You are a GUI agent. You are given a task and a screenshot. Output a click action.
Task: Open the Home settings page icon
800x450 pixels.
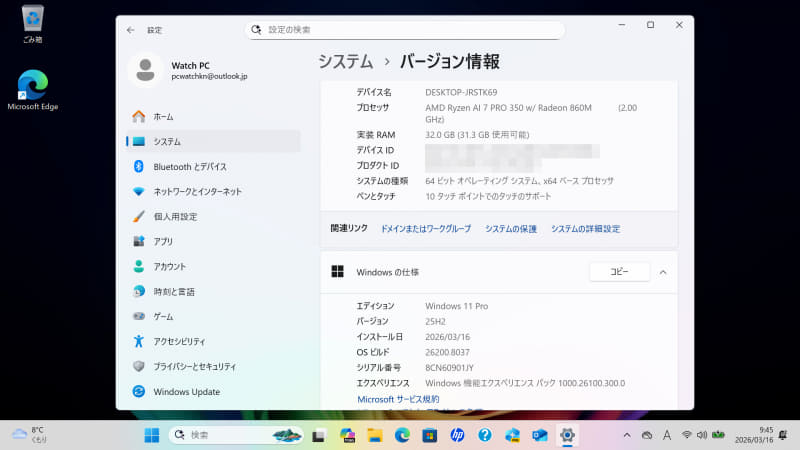139,117
